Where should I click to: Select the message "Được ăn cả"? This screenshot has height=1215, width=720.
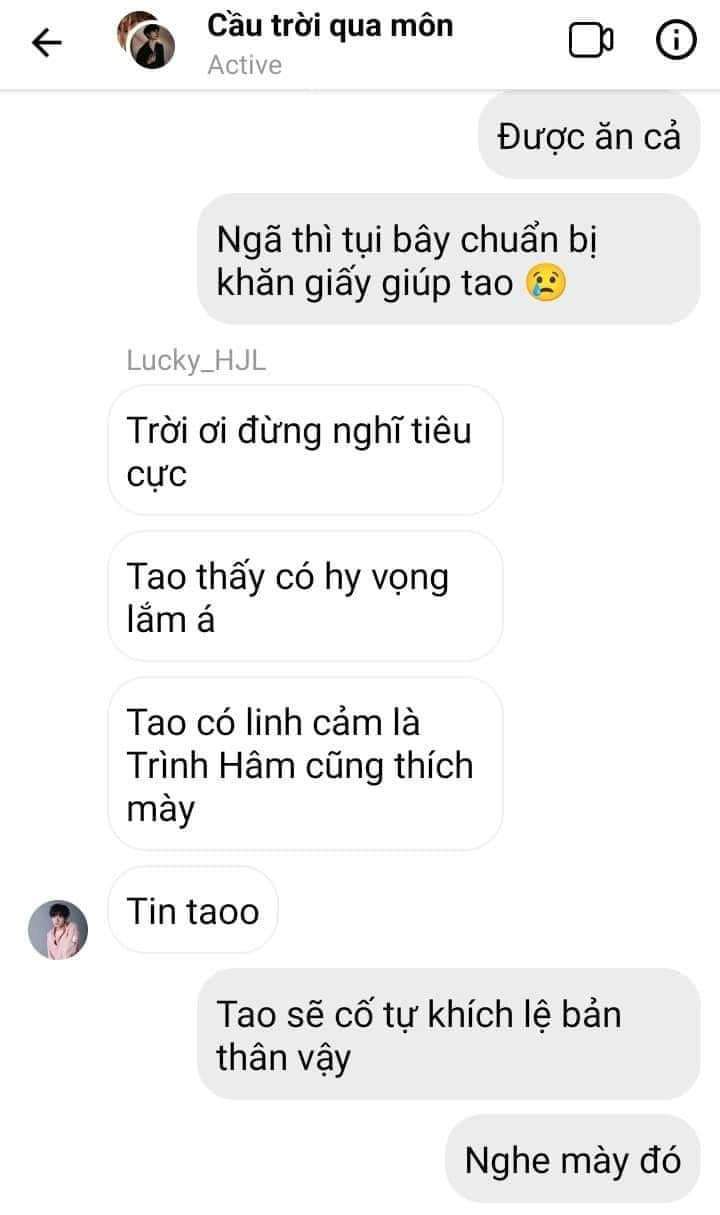coord(589,136)
